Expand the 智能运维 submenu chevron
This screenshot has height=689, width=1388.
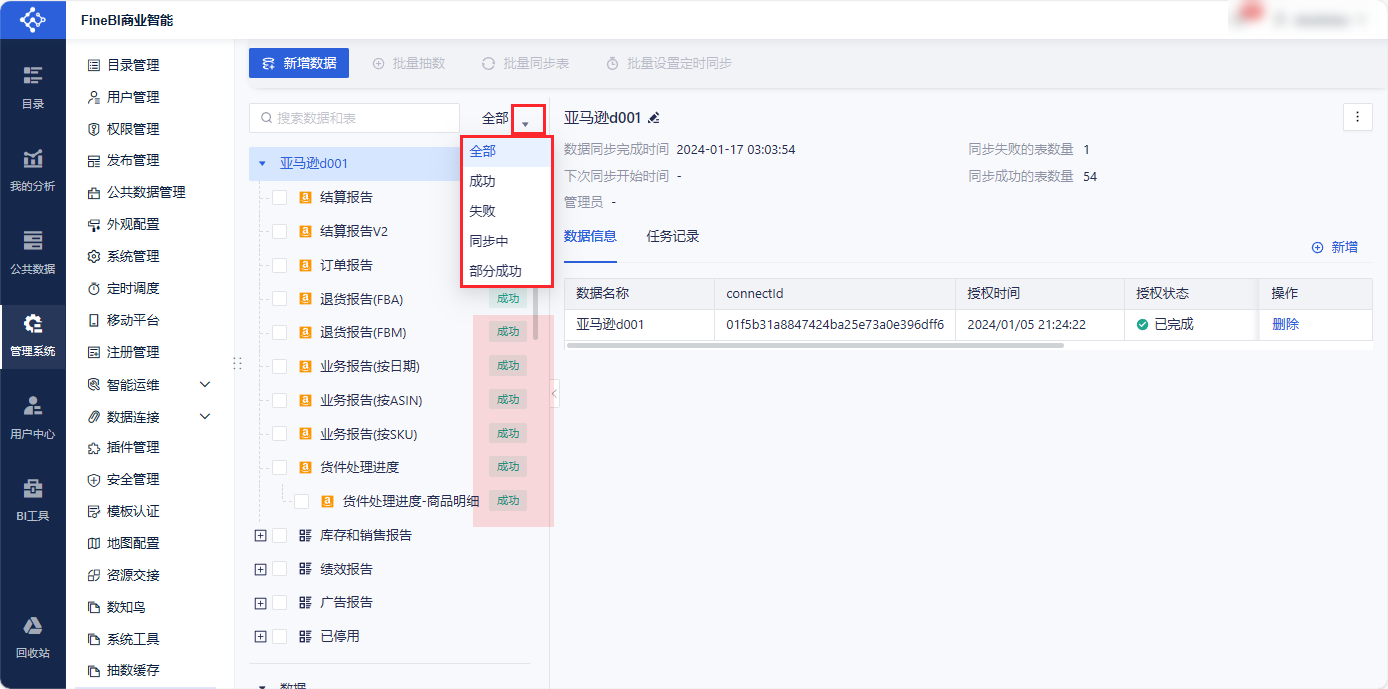(205, 384)
